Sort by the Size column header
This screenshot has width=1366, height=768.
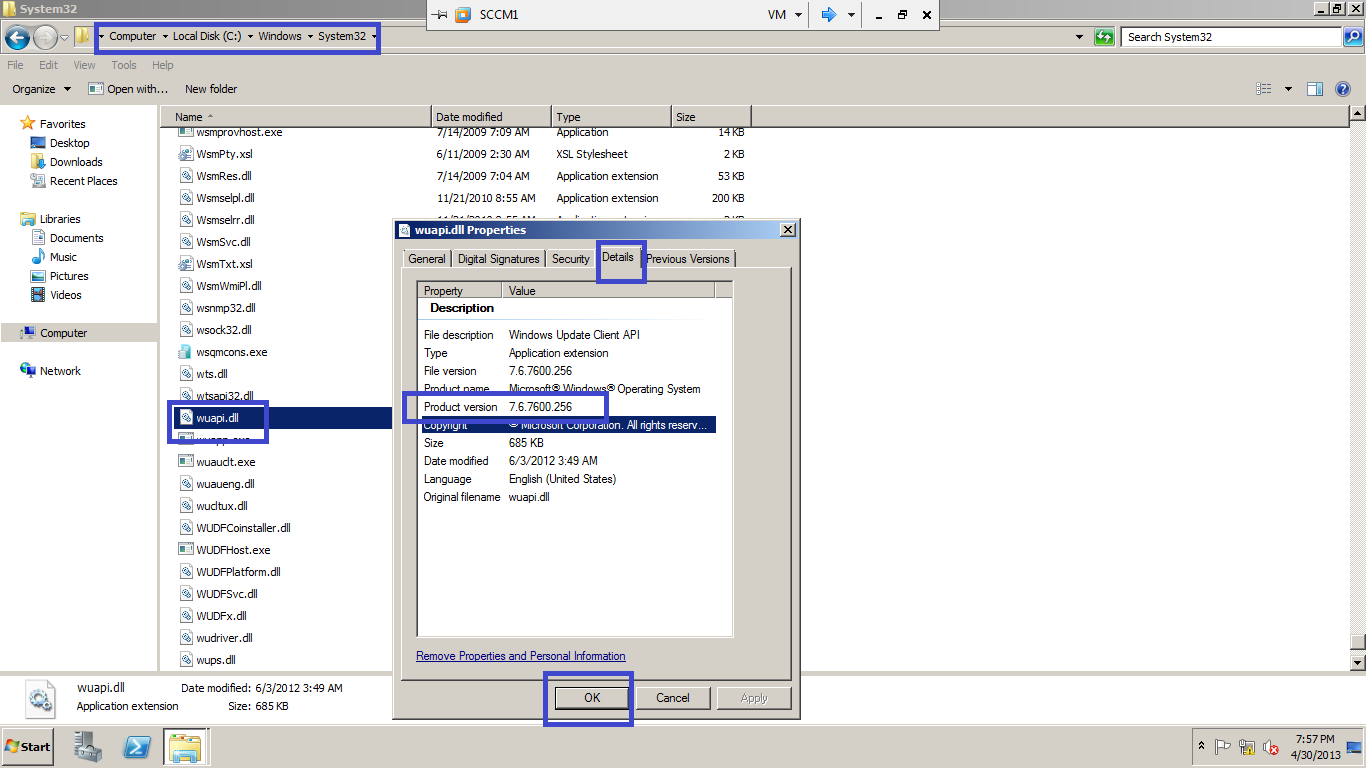pyautogui.click(x=711, y=117)
